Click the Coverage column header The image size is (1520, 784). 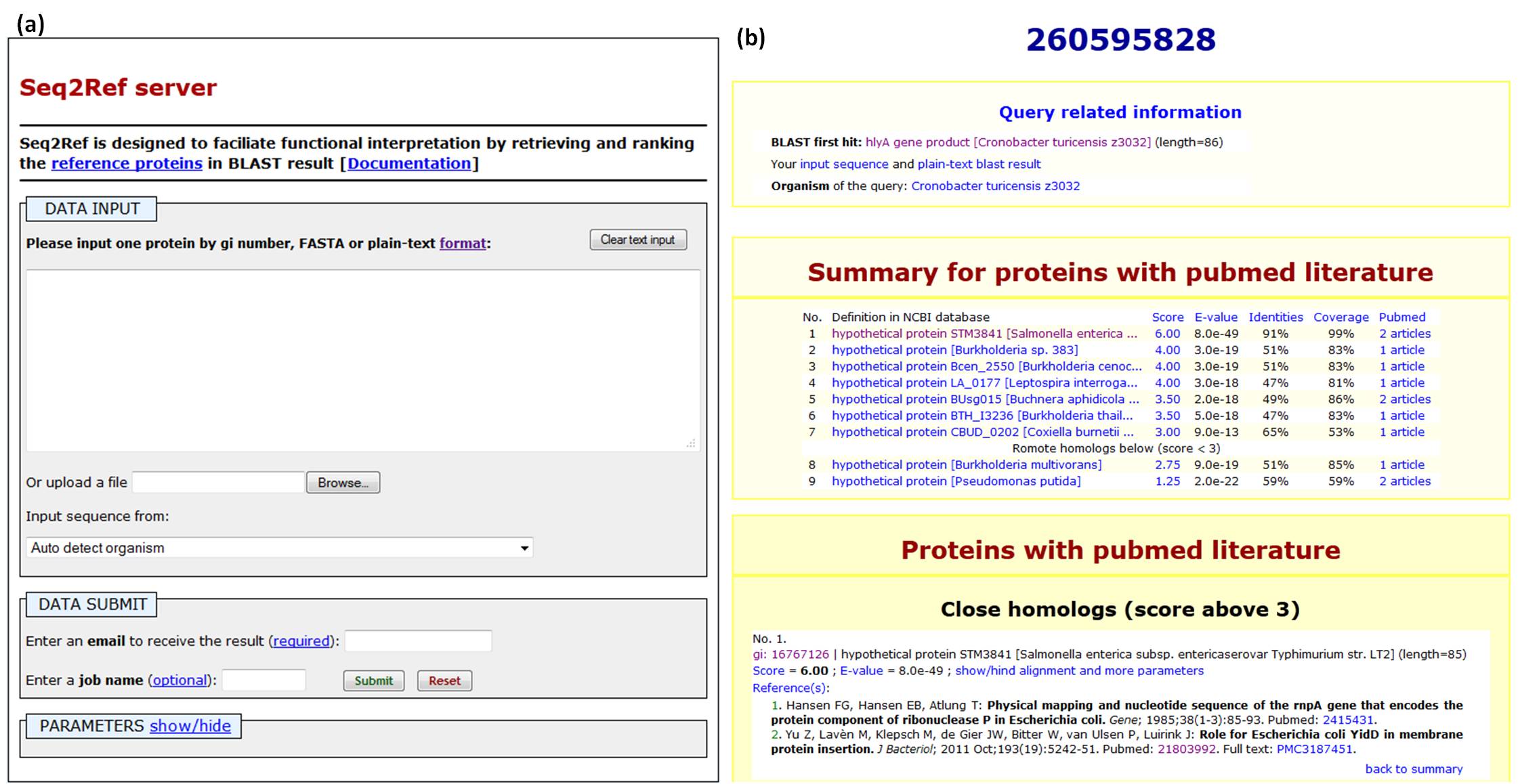click(x=1341, y=317)
